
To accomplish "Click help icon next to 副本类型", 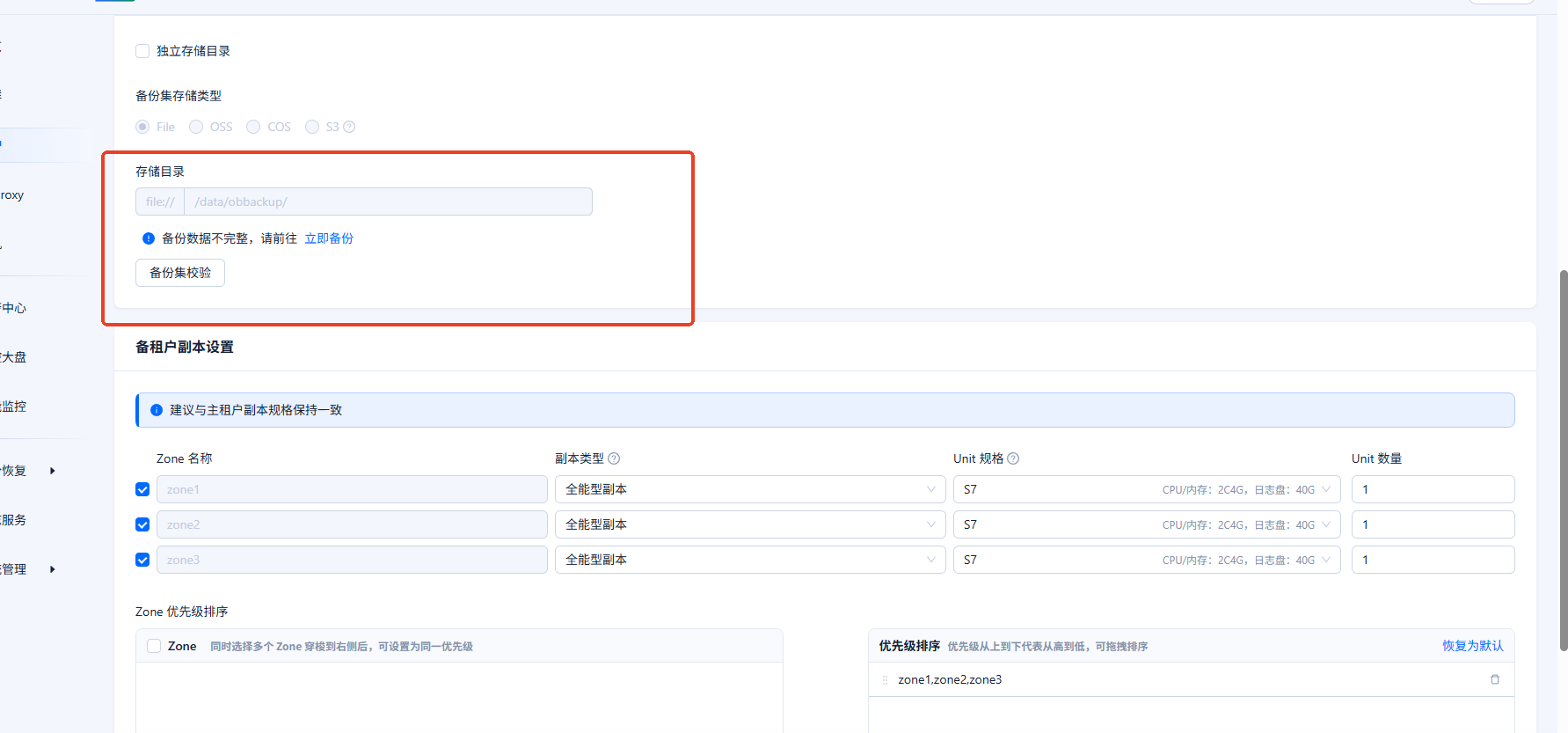I will pyautogui.click(x=614, y=458).
